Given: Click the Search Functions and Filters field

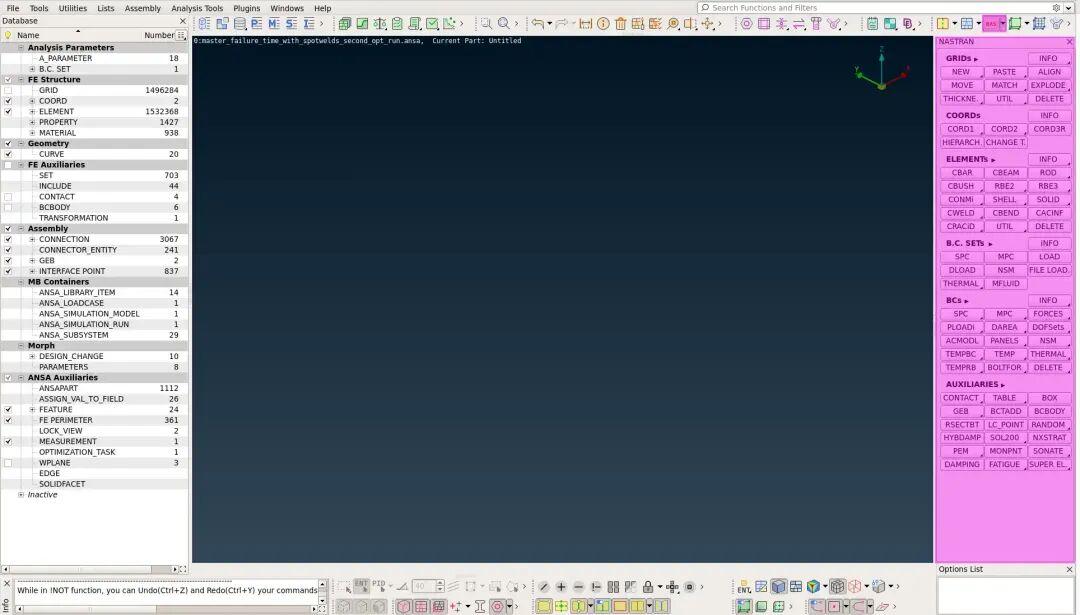Looking at the screenshot, I should pyautogui.click(x=875, y=8).
